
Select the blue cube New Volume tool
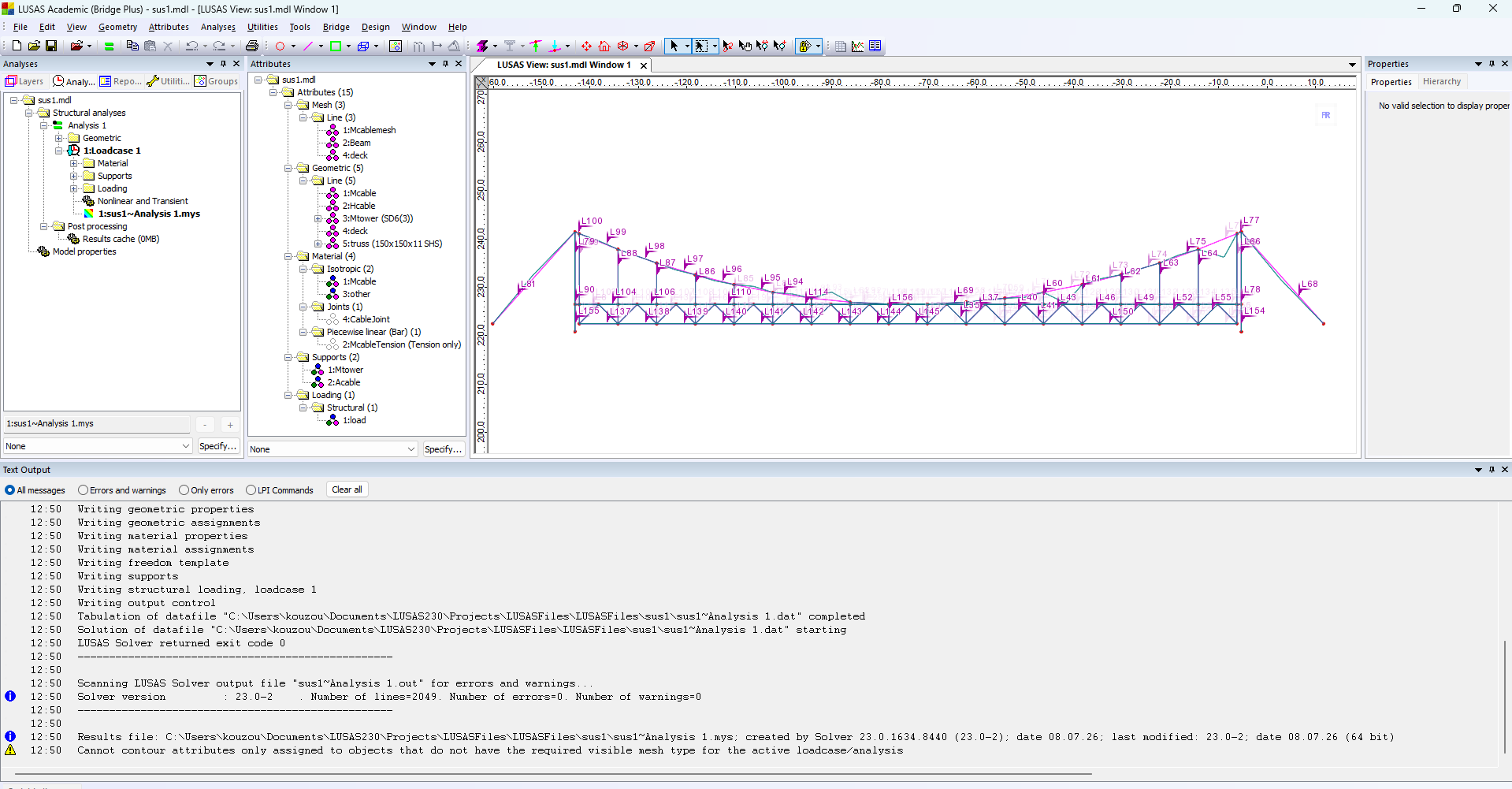[363, 47]
